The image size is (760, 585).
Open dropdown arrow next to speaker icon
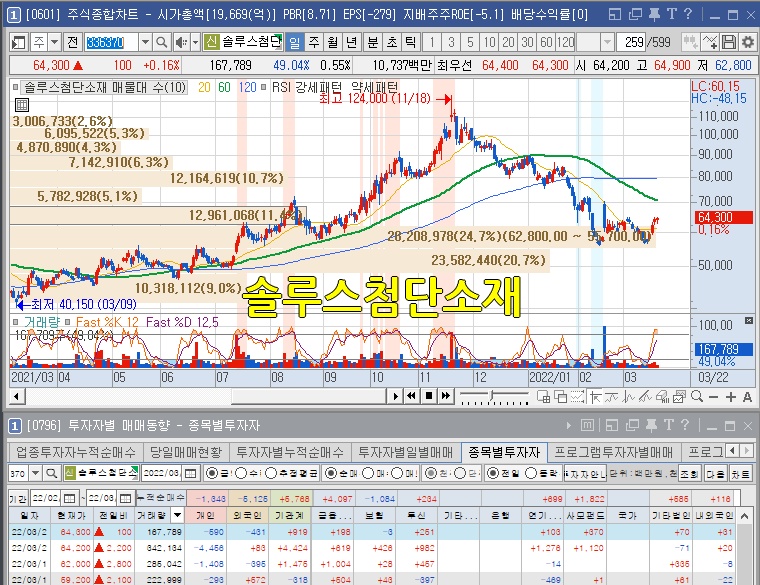[195, 43]
